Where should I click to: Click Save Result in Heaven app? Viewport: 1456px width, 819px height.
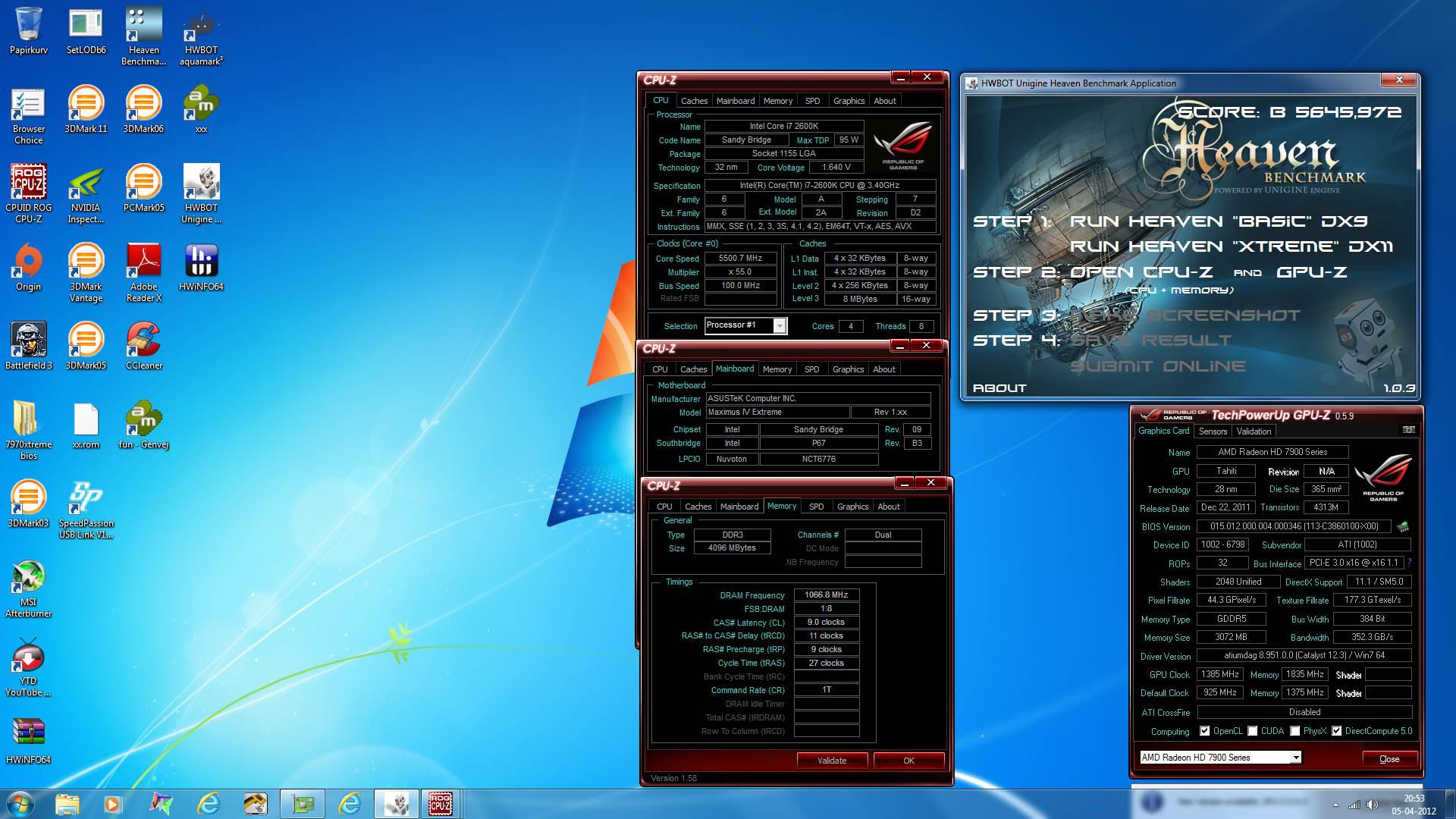pyautogui.click(x=1150, y=341)
